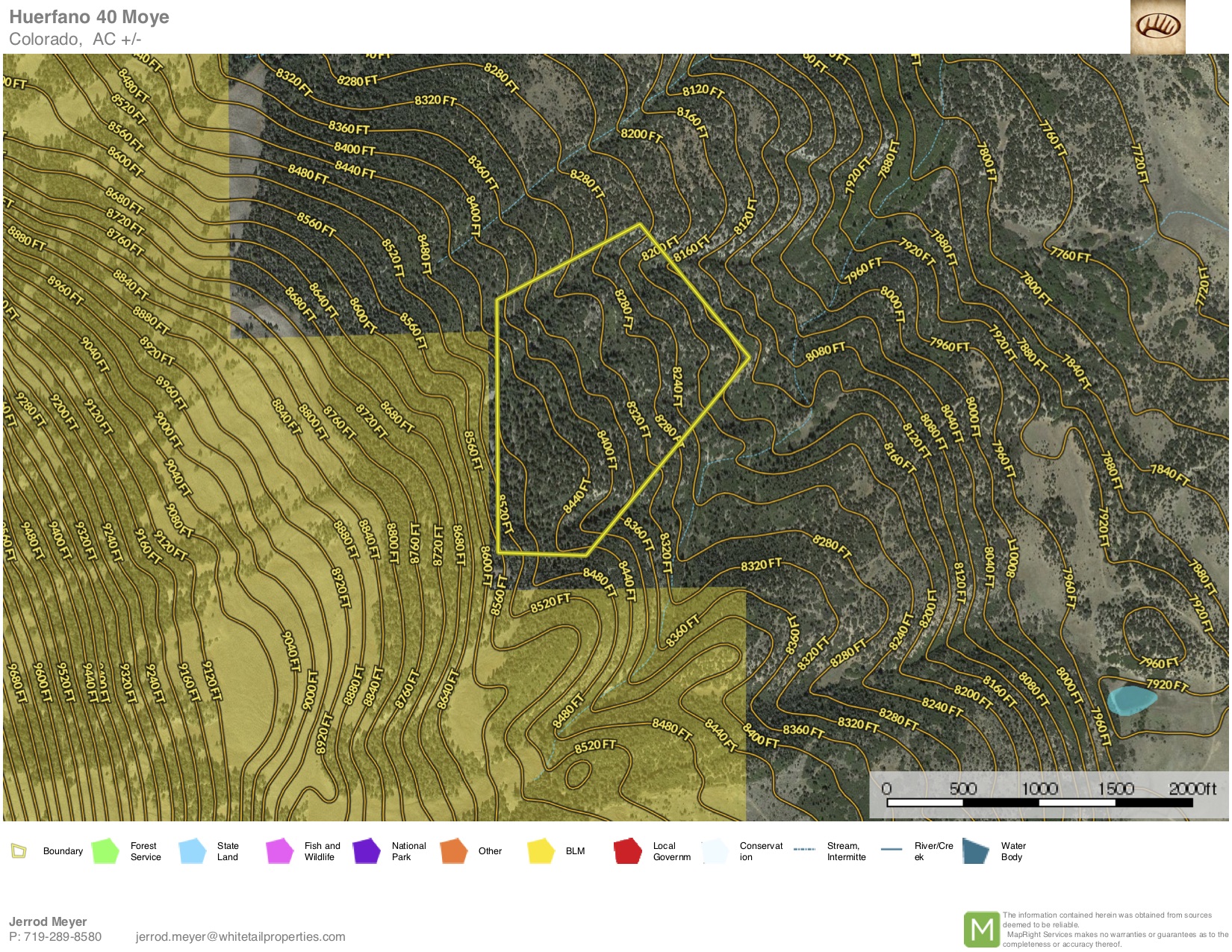
Task: Select the light blue State Land icon
Action: tap(193, 850)
